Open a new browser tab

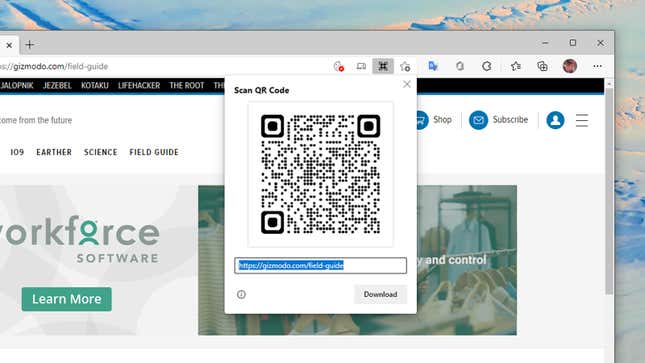(30, 44)
